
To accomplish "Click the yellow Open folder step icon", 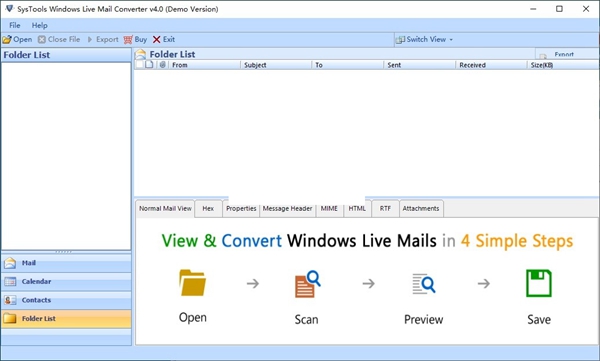I will click(x=192, y=283).
